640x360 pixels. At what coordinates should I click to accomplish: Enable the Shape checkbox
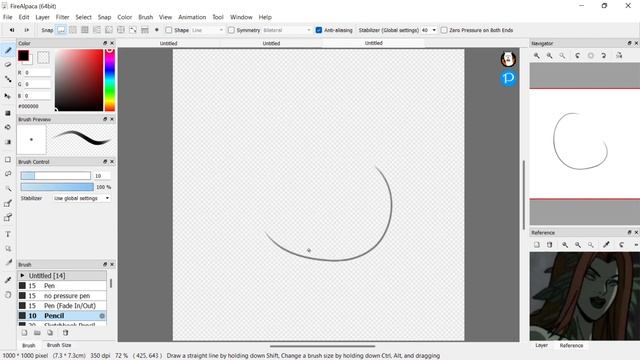169,30
